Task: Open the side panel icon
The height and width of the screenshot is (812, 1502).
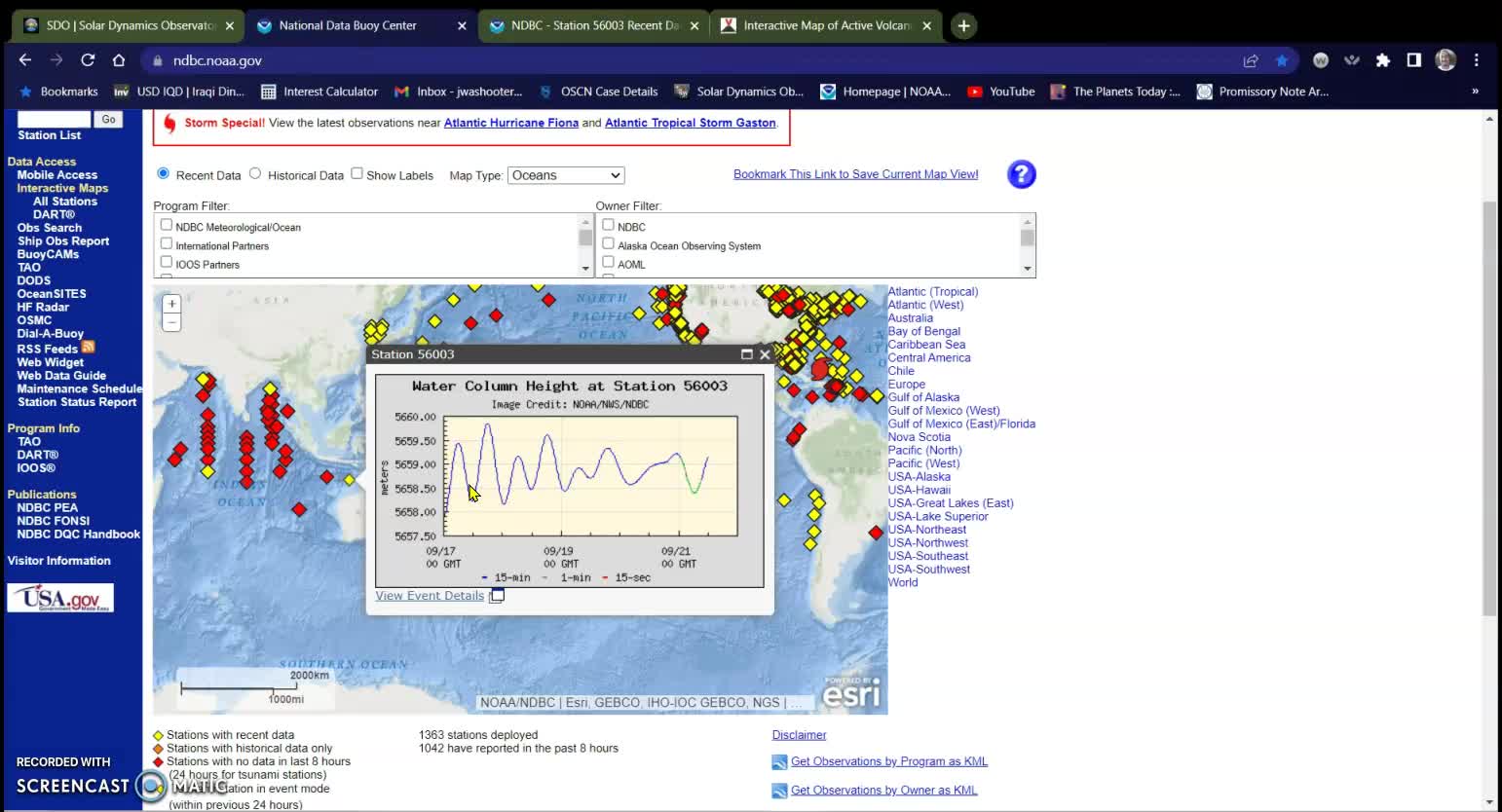Action: 1413,60
